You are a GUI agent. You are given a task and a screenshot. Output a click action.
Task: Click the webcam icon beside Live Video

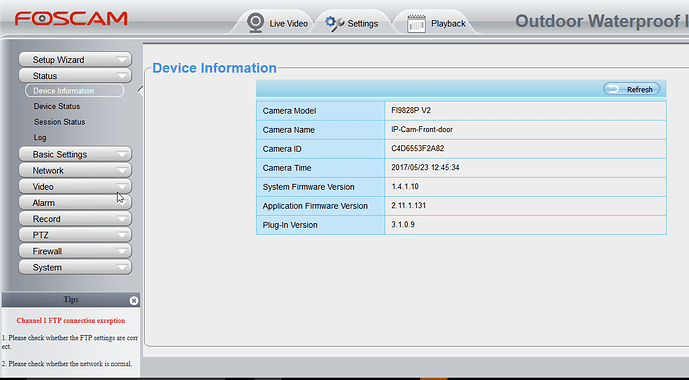255,23
